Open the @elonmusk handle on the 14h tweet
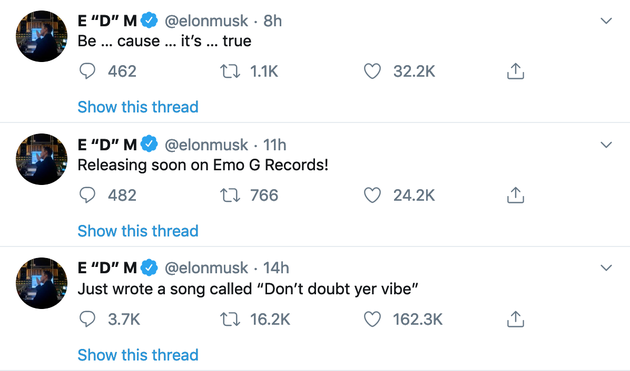630x371 pixels. 206,268
